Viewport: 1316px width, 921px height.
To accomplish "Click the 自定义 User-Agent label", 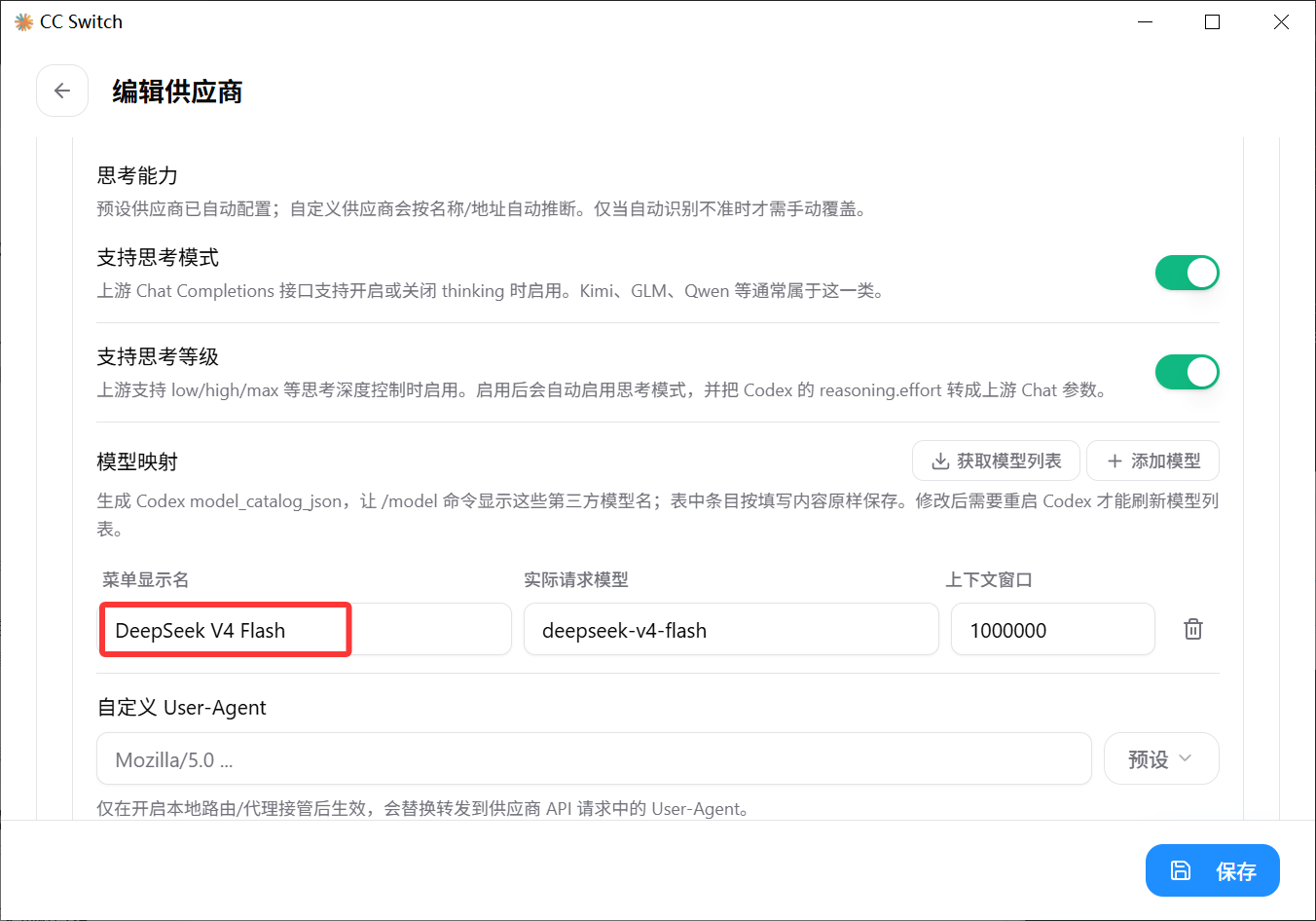I will pyautogui.click(x=181, y=708).
